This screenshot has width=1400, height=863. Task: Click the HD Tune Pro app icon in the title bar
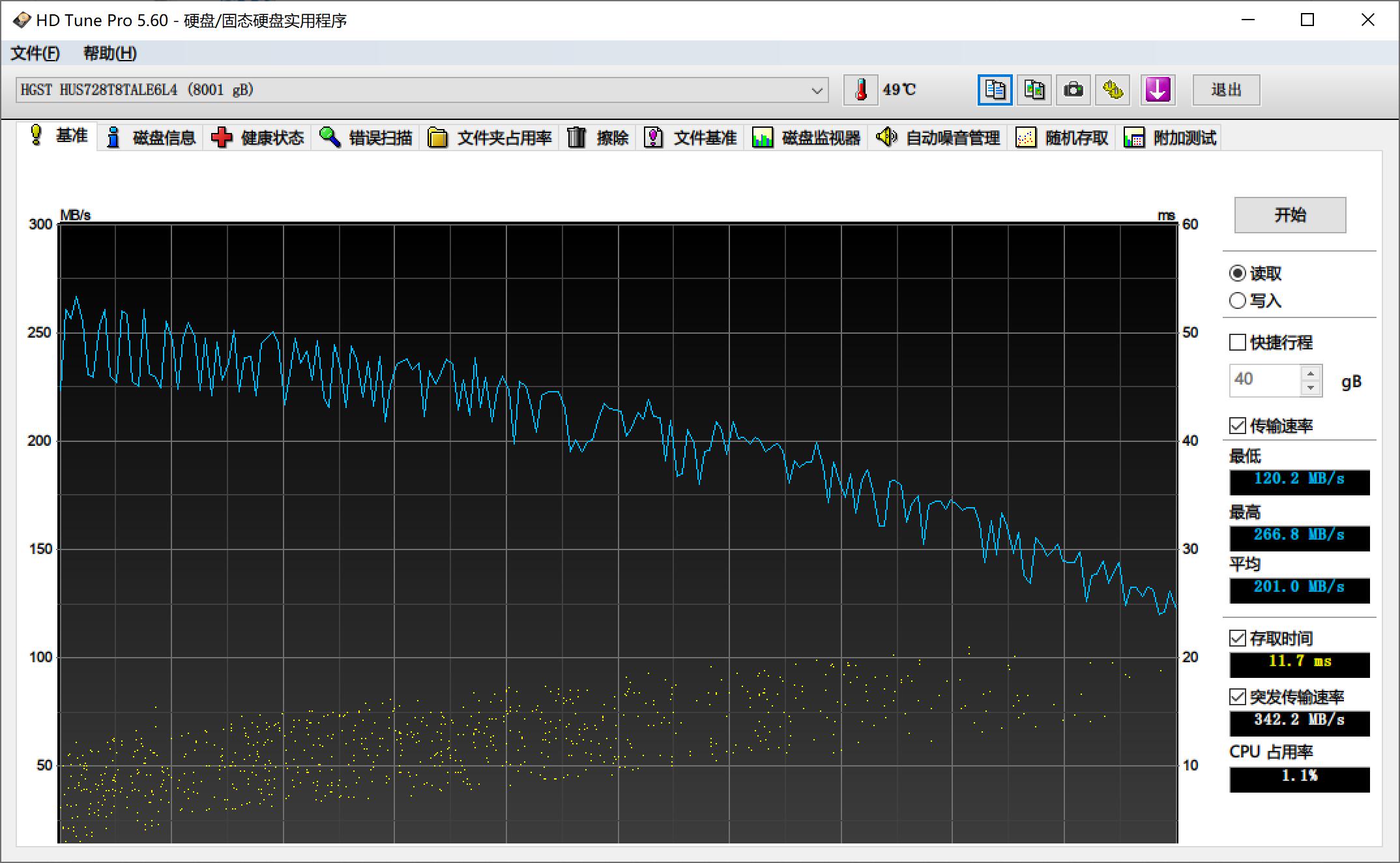(x=21, y=20)
